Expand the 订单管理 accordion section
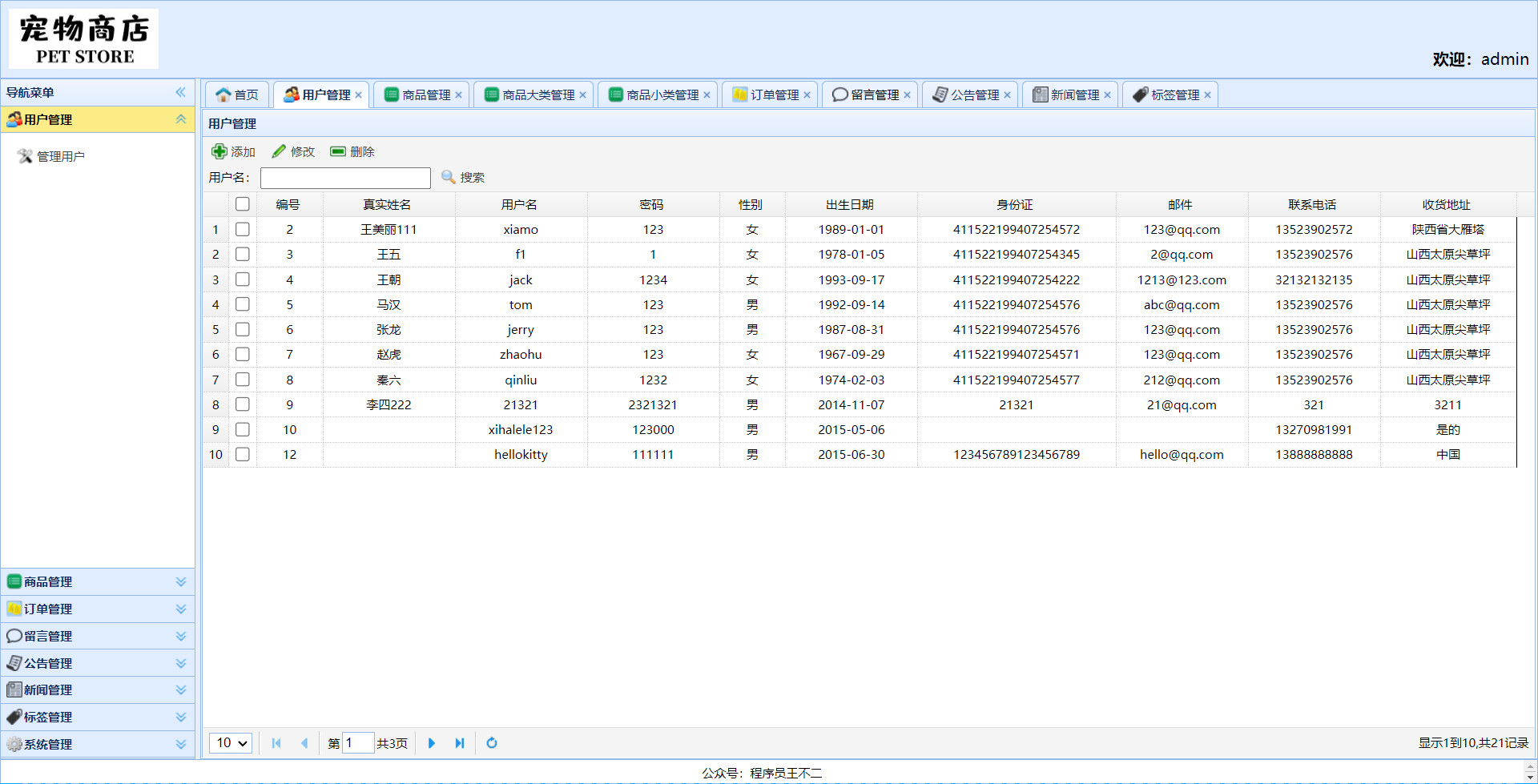 coord(181,609)
